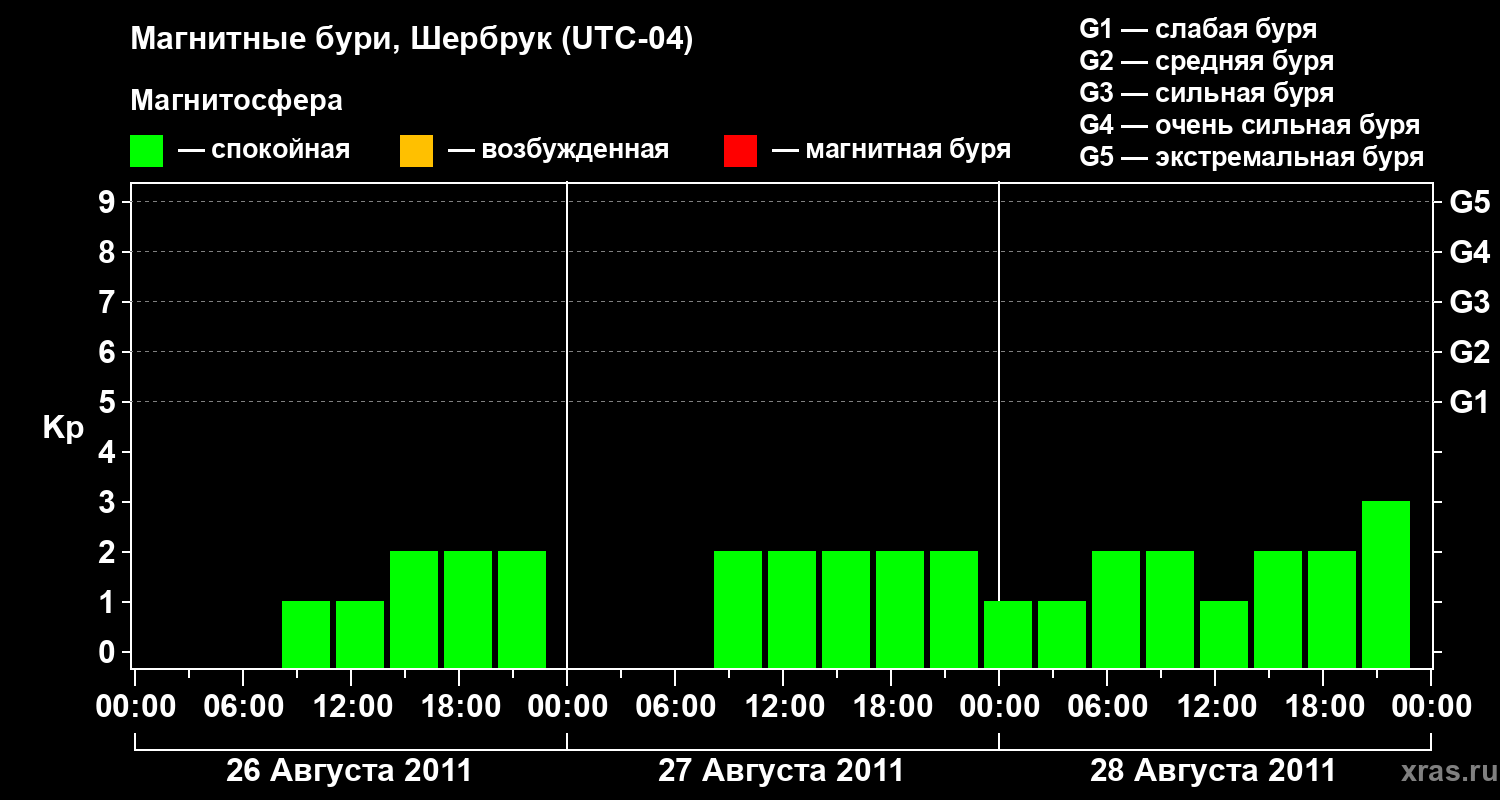
Task: Click the red 'магнитная буря' legend swatch
Action: click(x=740, y=151)
